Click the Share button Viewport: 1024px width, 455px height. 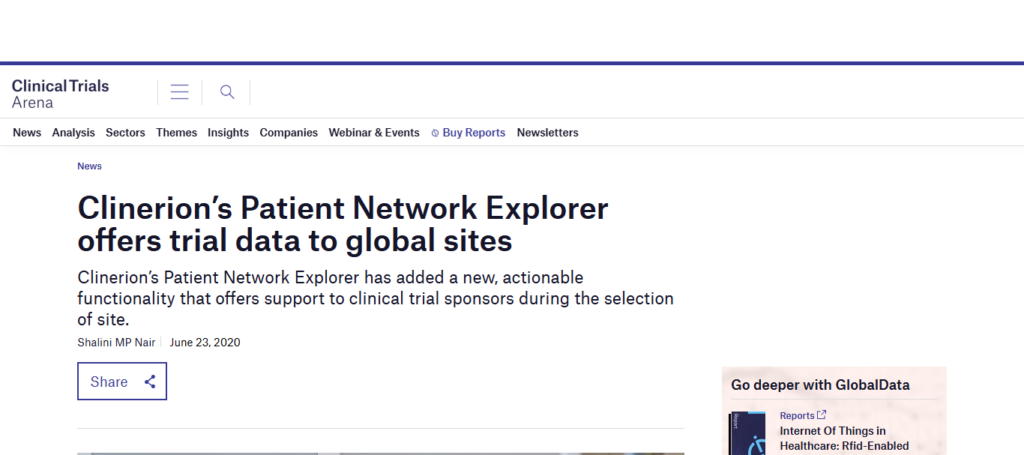122,381
